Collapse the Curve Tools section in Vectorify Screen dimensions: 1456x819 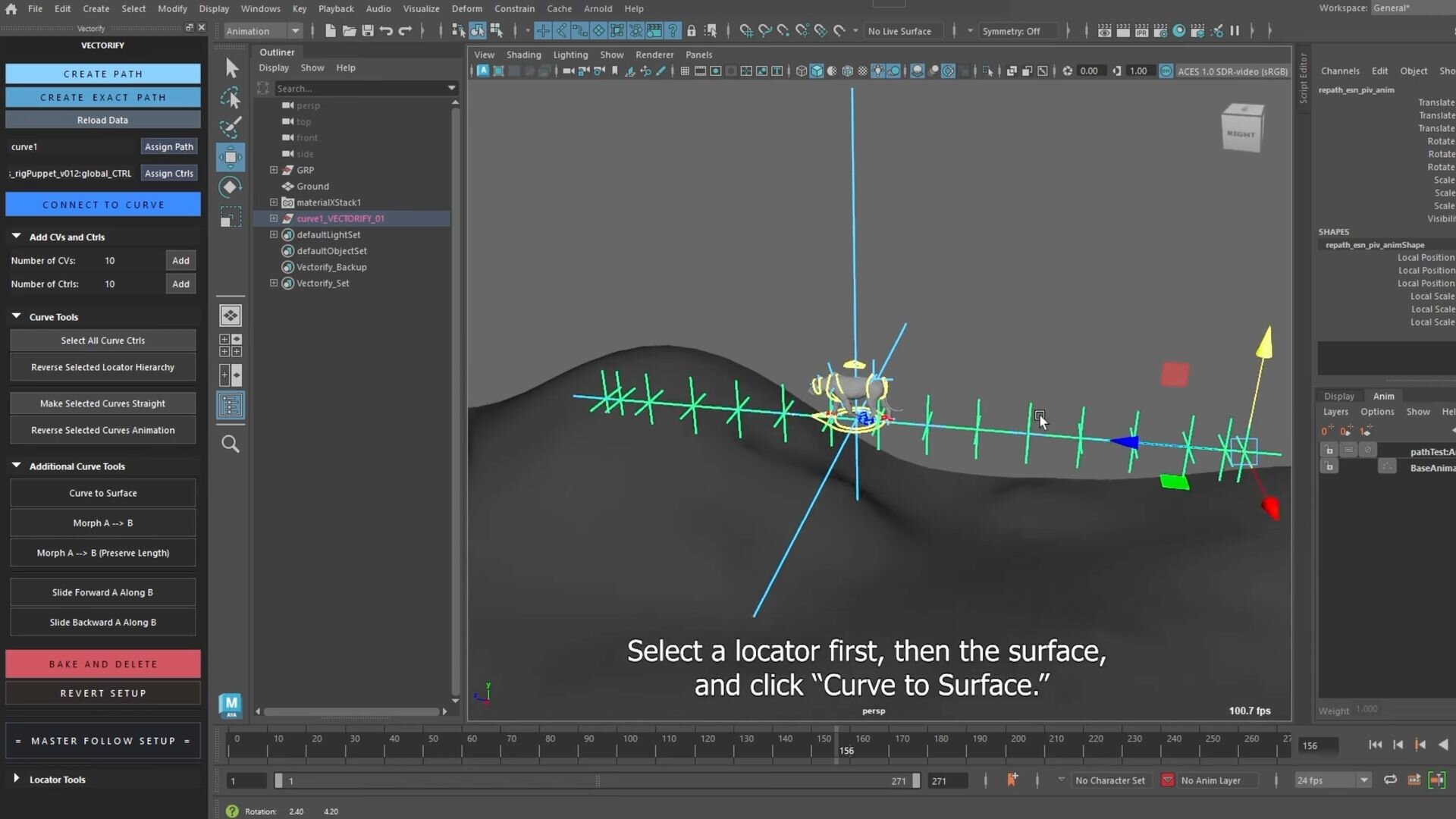(17, 316)
